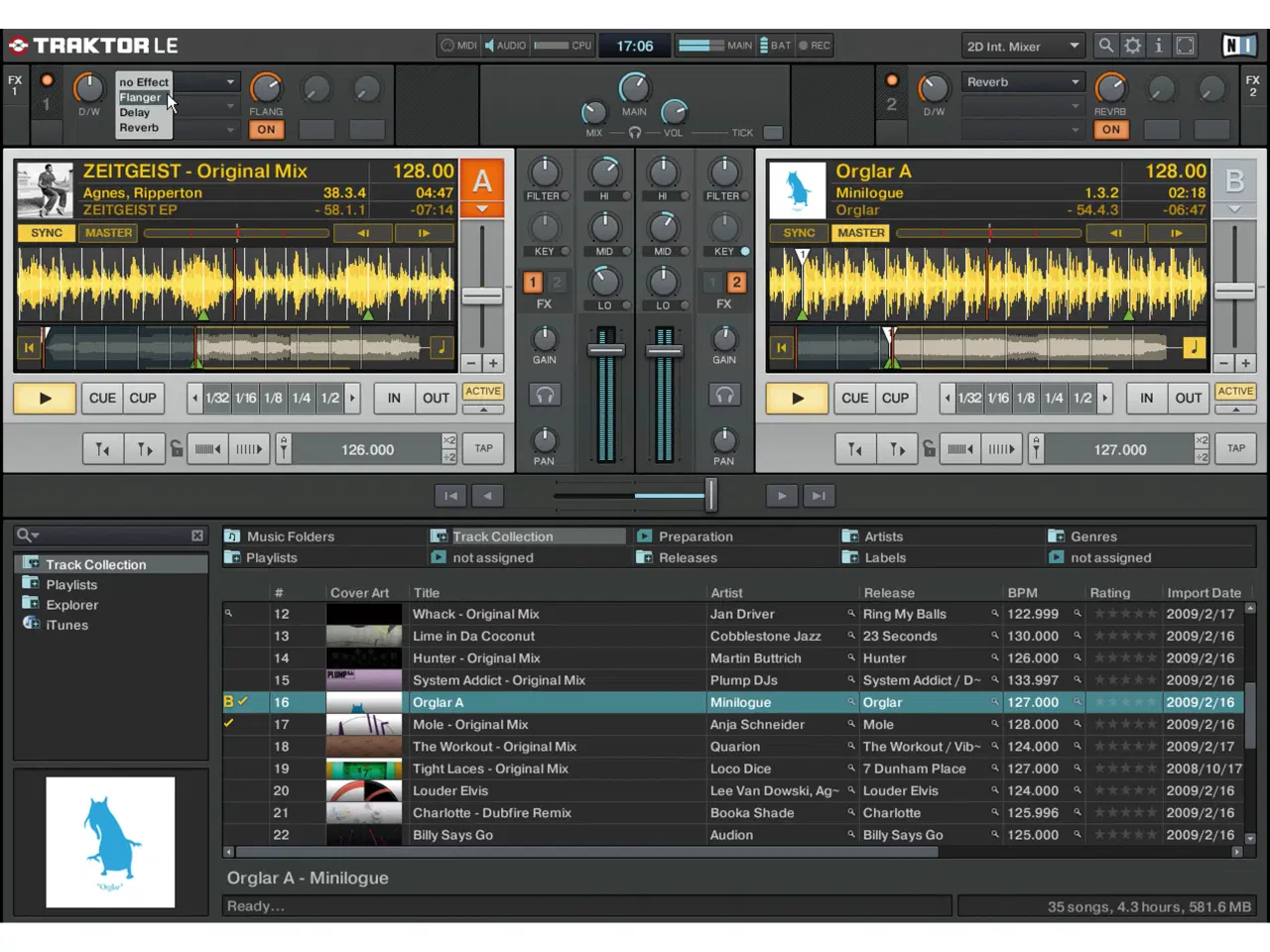This screenshot has height=952, width=1270.
Task: Toggle deck B loop ACTIVE button
Action: (1235, 392)
